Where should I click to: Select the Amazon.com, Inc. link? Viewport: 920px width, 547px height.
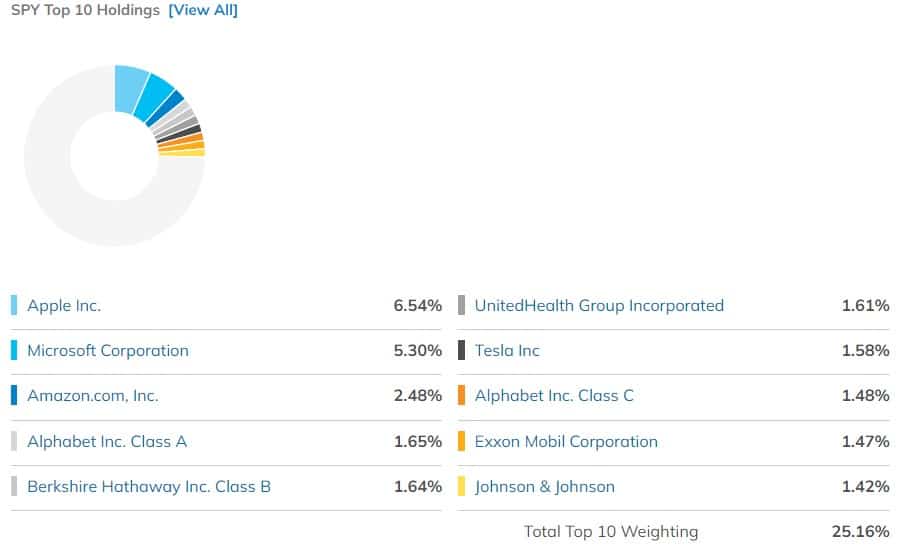pyautogui.click(x=93, y=395)
